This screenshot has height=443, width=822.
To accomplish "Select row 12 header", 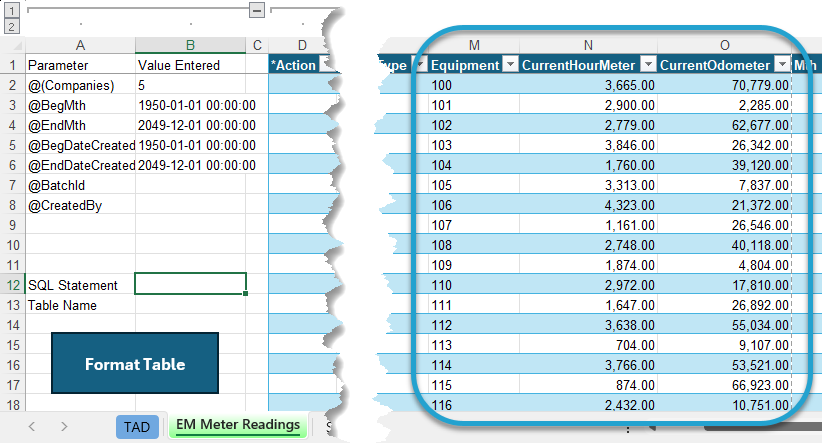I will click(13, 285).
